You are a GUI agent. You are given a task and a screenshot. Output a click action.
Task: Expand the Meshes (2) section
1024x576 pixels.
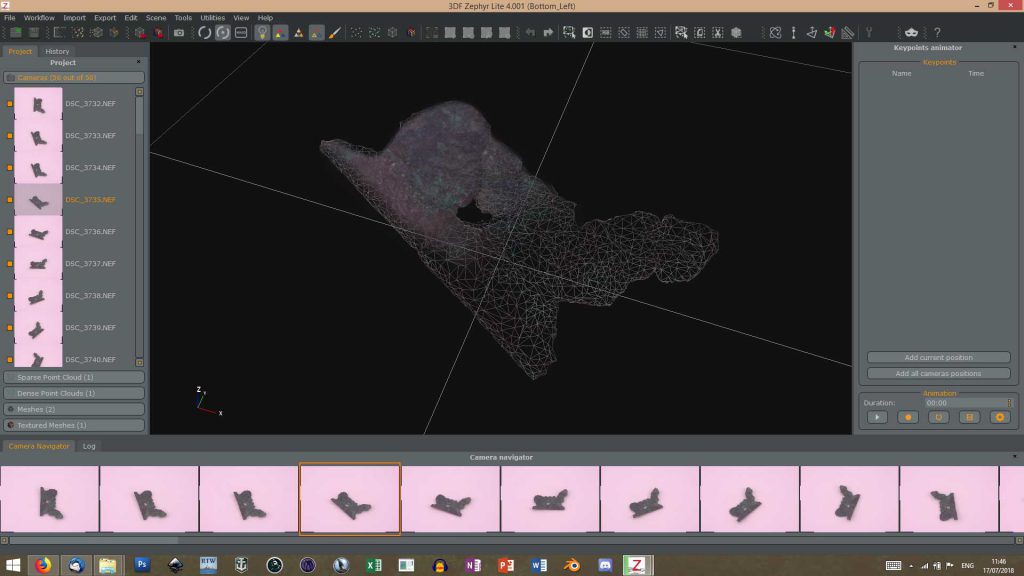74,409
